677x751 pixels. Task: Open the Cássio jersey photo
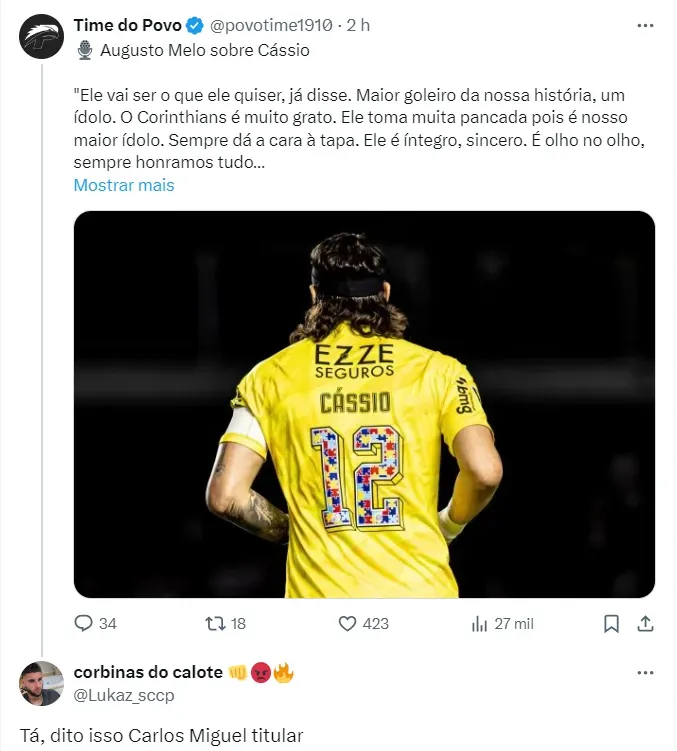pos(364,404)
